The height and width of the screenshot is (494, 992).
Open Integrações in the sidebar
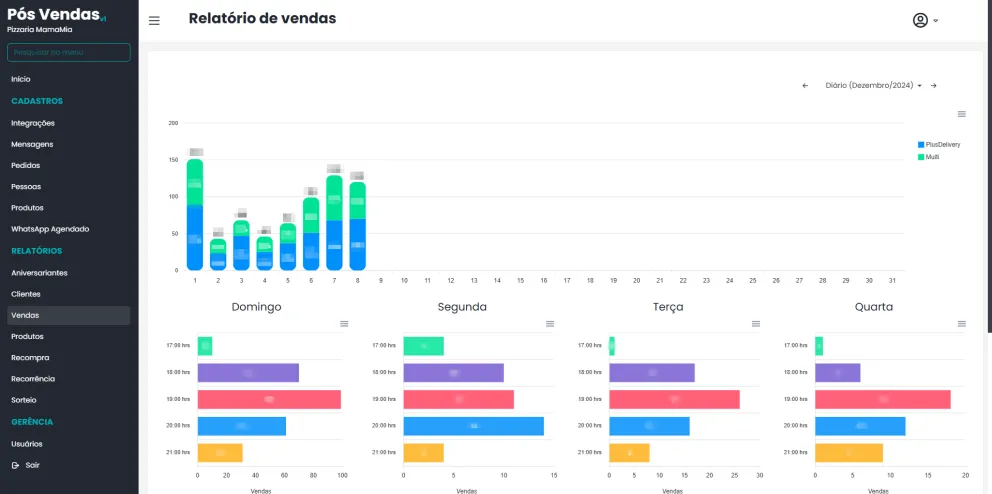tap(33, 123)
